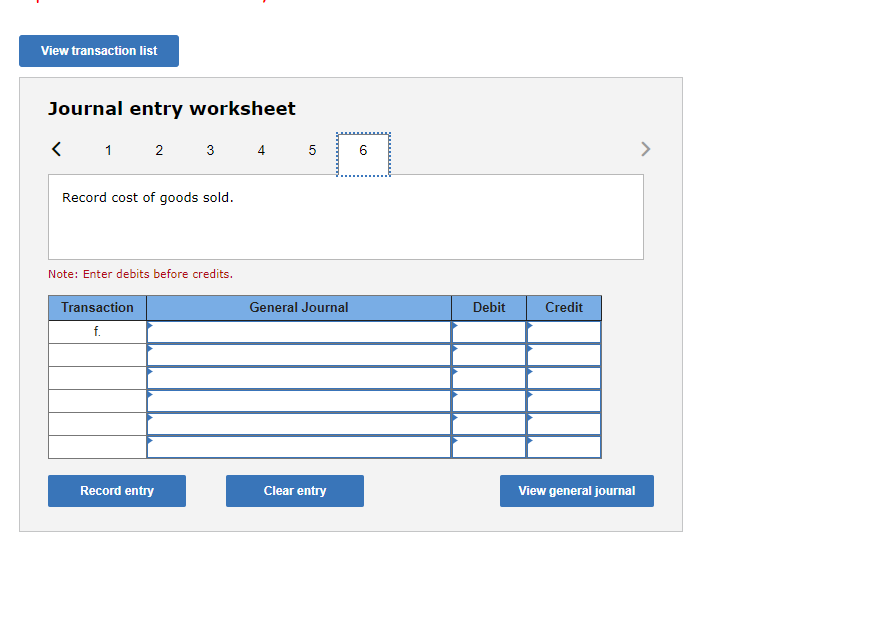Open account dropdown in fourth journal row
Viewport: 875px width, 638px height.
pos(298,399)
